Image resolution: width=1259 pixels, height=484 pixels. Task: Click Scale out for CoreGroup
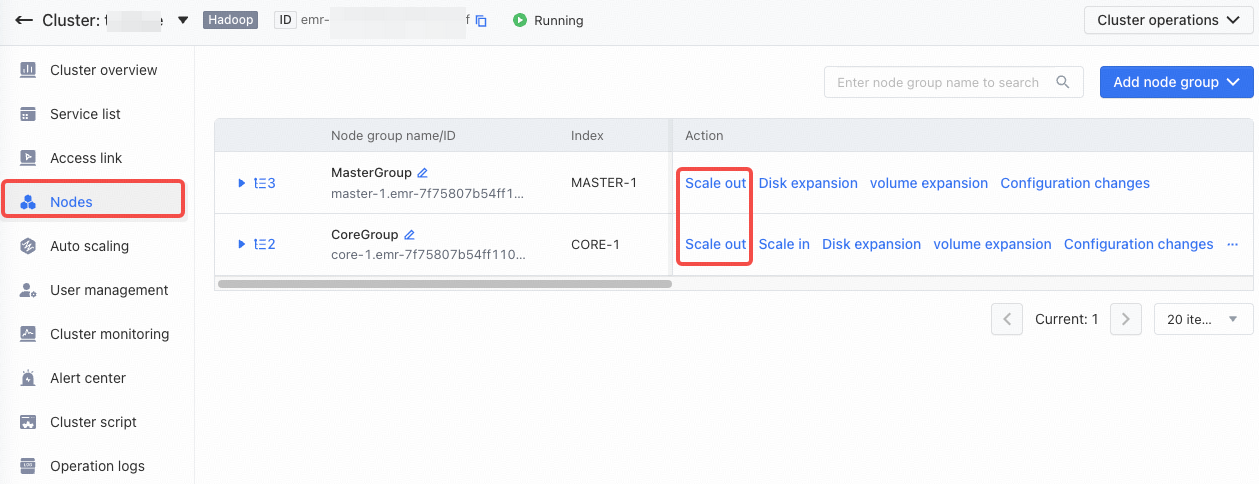[x=716, y=244]
